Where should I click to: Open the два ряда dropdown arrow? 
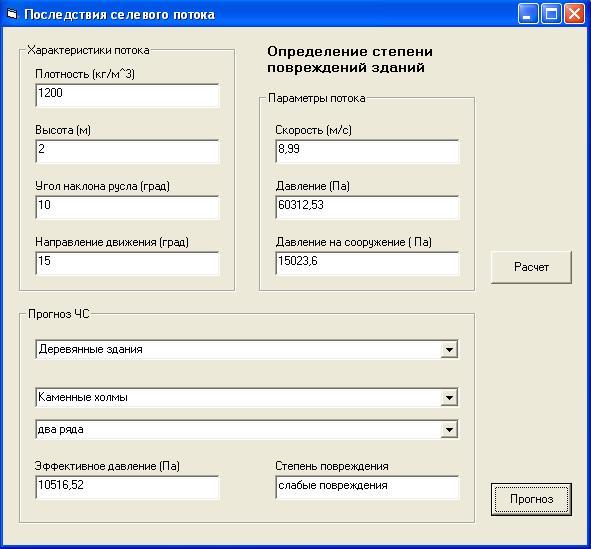449,429
